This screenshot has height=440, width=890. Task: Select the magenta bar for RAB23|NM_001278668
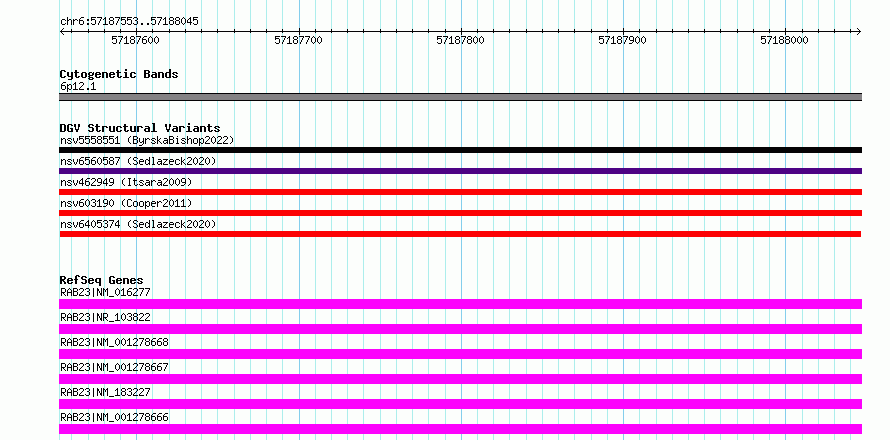[x=460, y=354]
